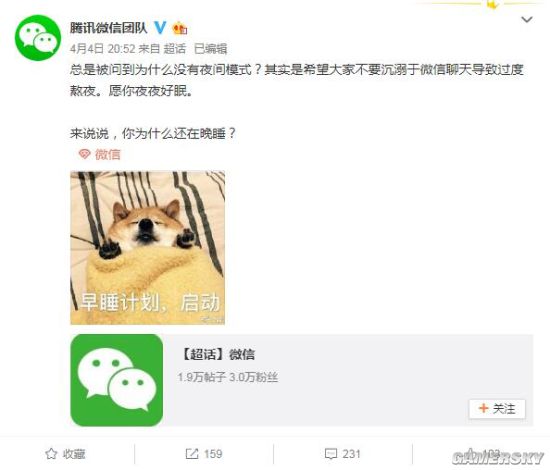Open the sleeping Shiba dog image
The height and width of the screenshot is (470, 550).
point(148,248)
